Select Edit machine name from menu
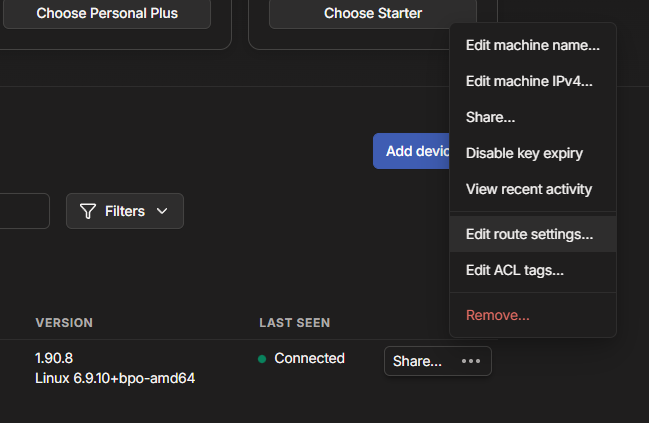 click(x=532, y=45)
